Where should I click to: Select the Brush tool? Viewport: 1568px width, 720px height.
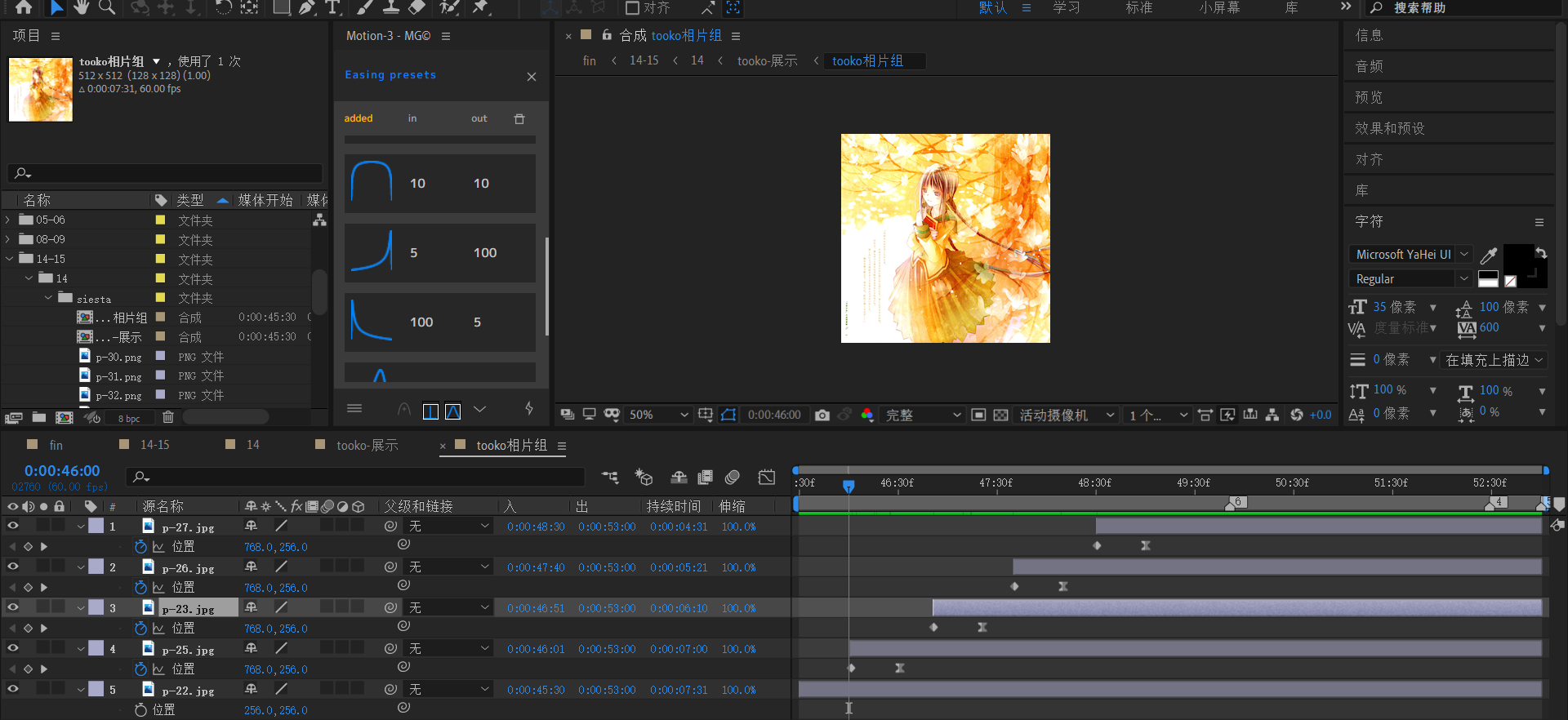point(365,7)
